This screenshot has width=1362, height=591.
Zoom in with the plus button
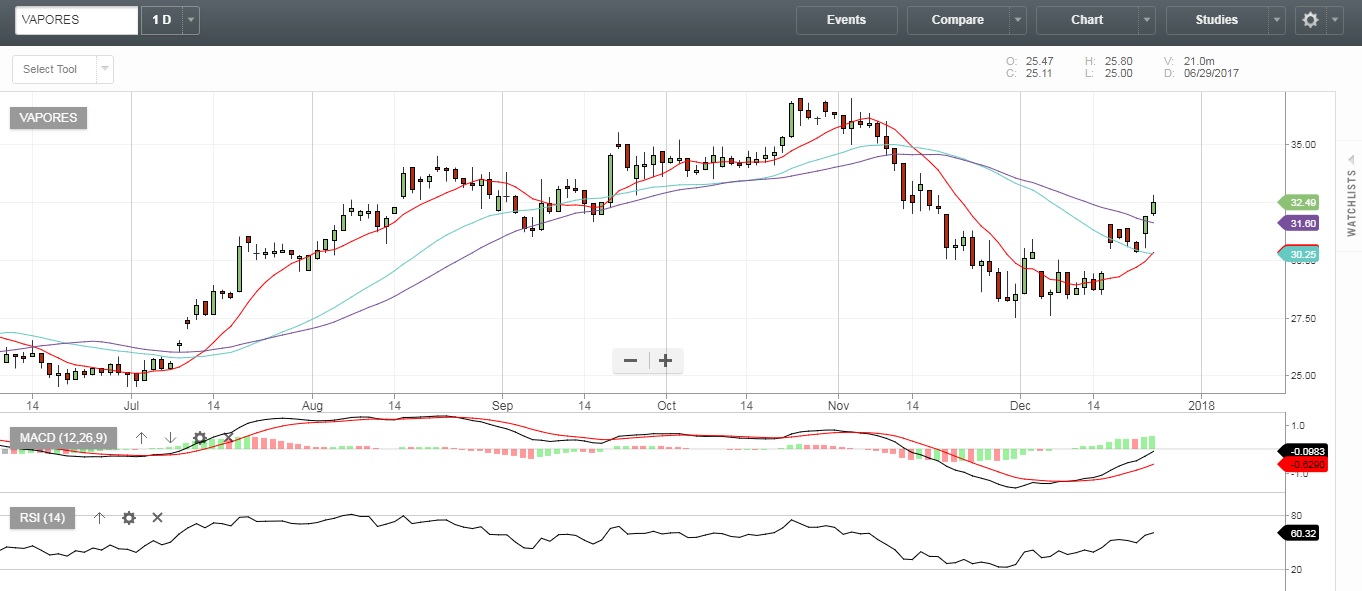pos(665,361)
